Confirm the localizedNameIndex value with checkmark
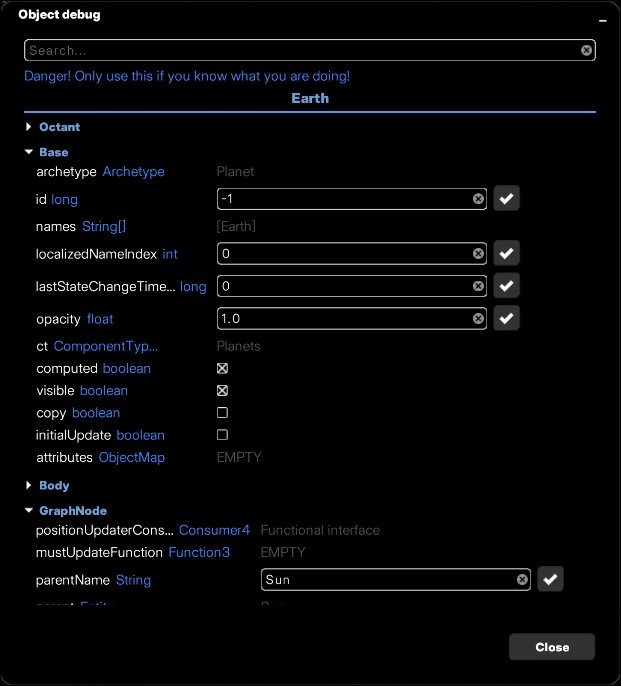The width and height of the screenshot is (621, 686). click(x=506, y=254)
